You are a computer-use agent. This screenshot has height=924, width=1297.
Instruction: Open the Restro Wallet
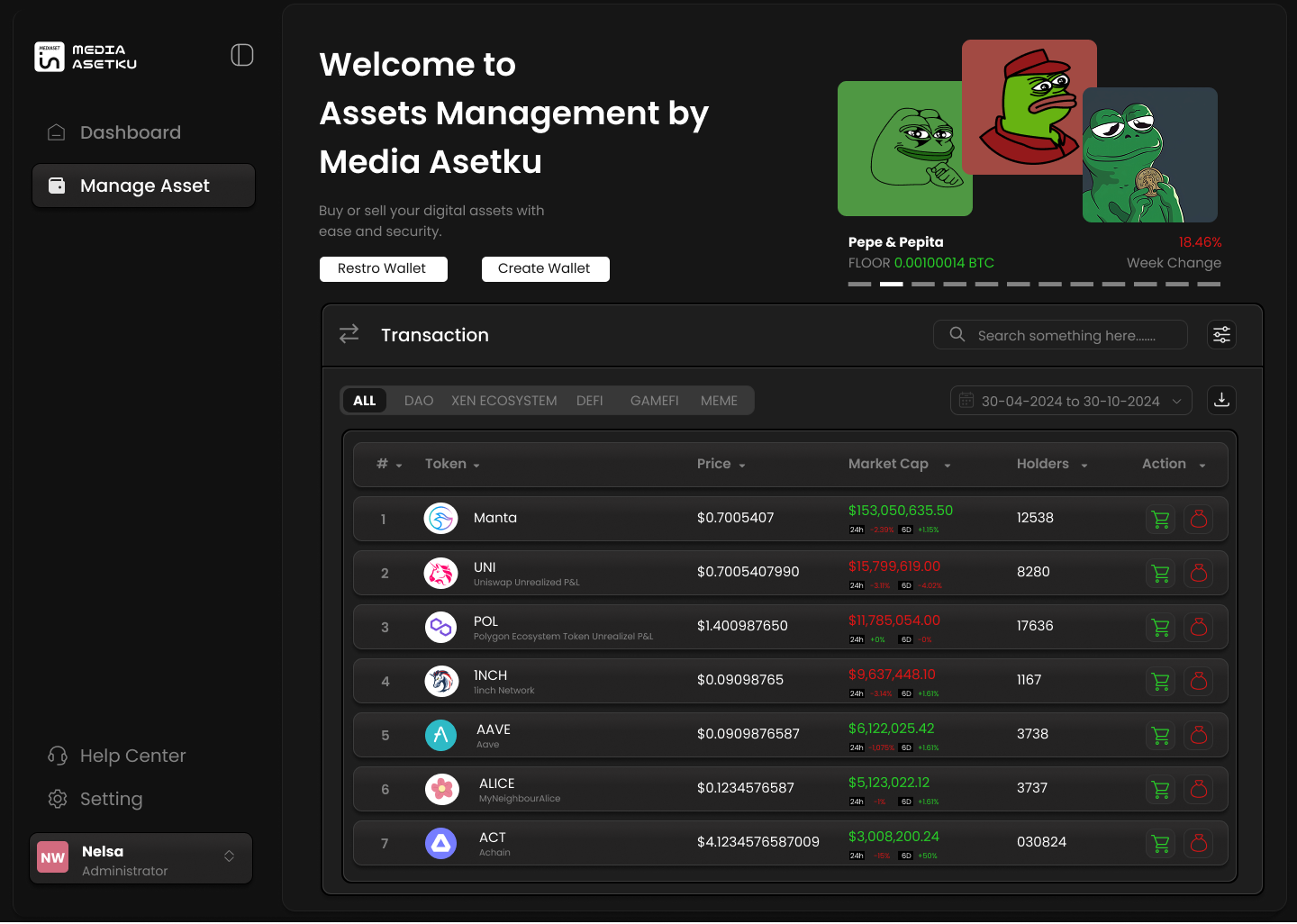(x=383, y=268)
